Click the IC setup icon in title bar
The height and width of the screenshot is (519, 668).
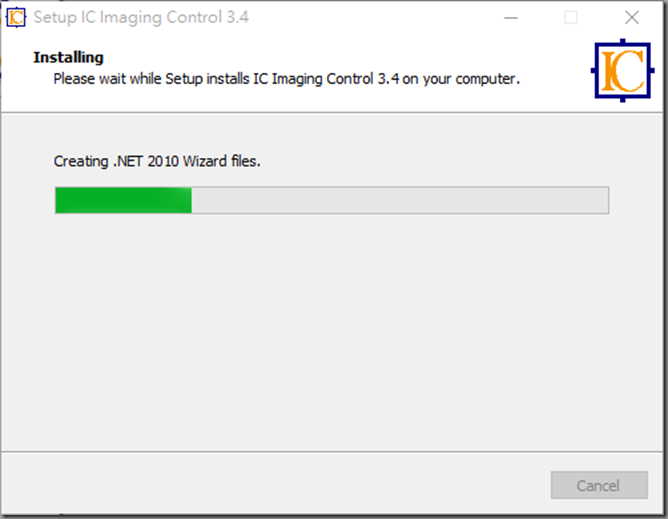[16, 17]
